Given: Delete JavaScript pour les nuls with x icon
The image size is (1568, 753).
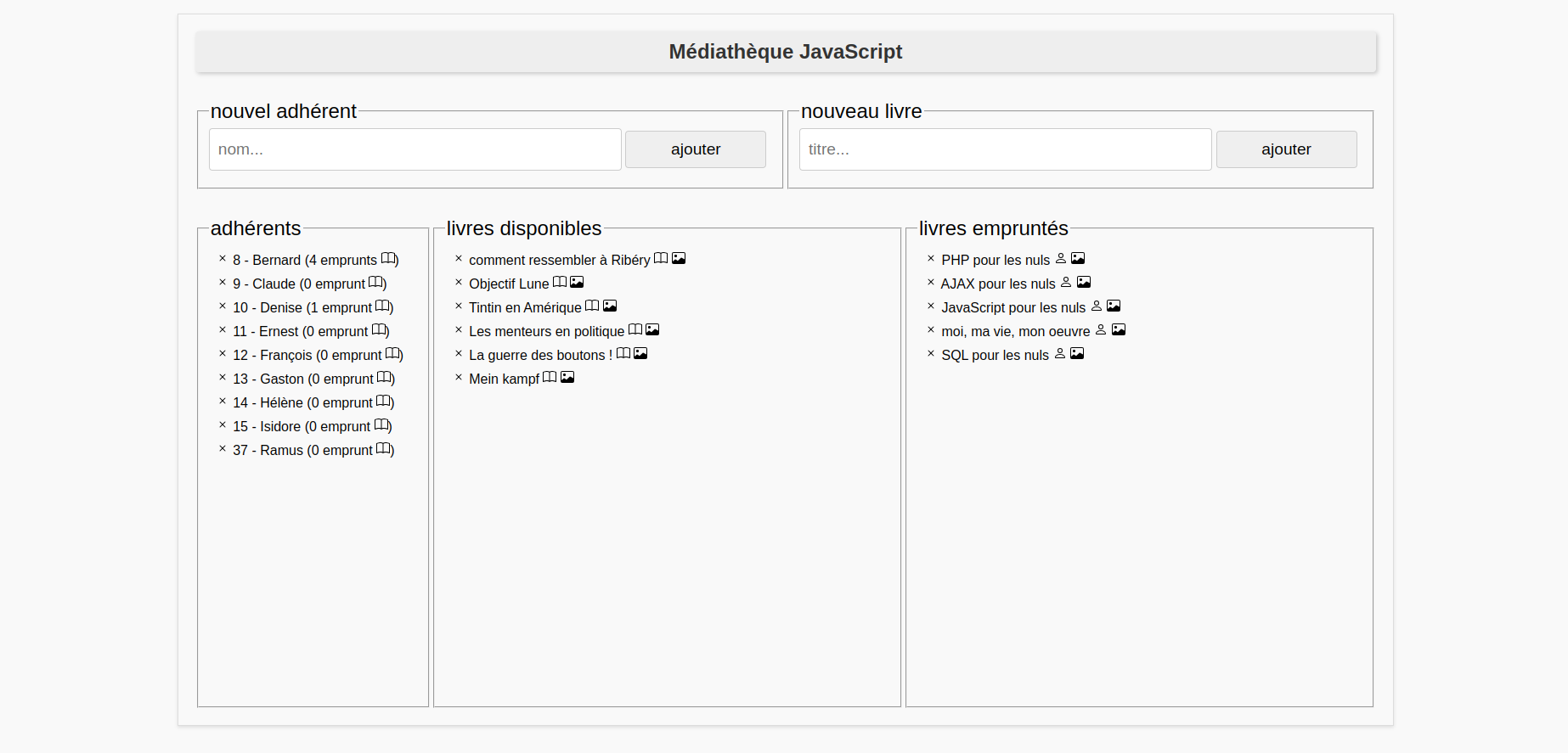Looking at the screenshot, I should point(931,306).
